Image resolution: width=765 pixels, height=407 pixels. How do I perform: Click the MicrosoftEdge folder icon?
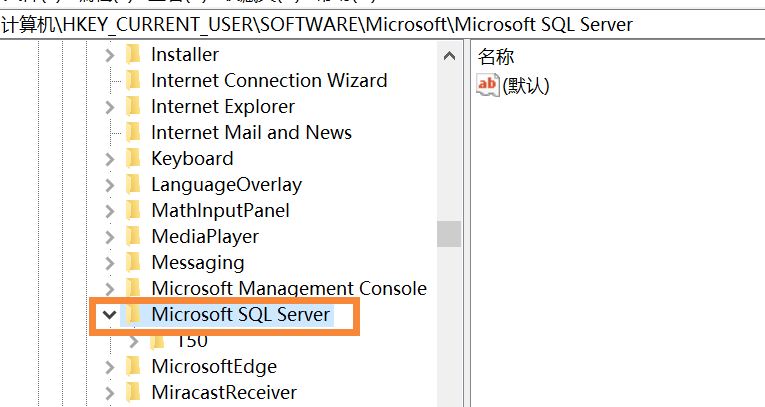[133, 367]
